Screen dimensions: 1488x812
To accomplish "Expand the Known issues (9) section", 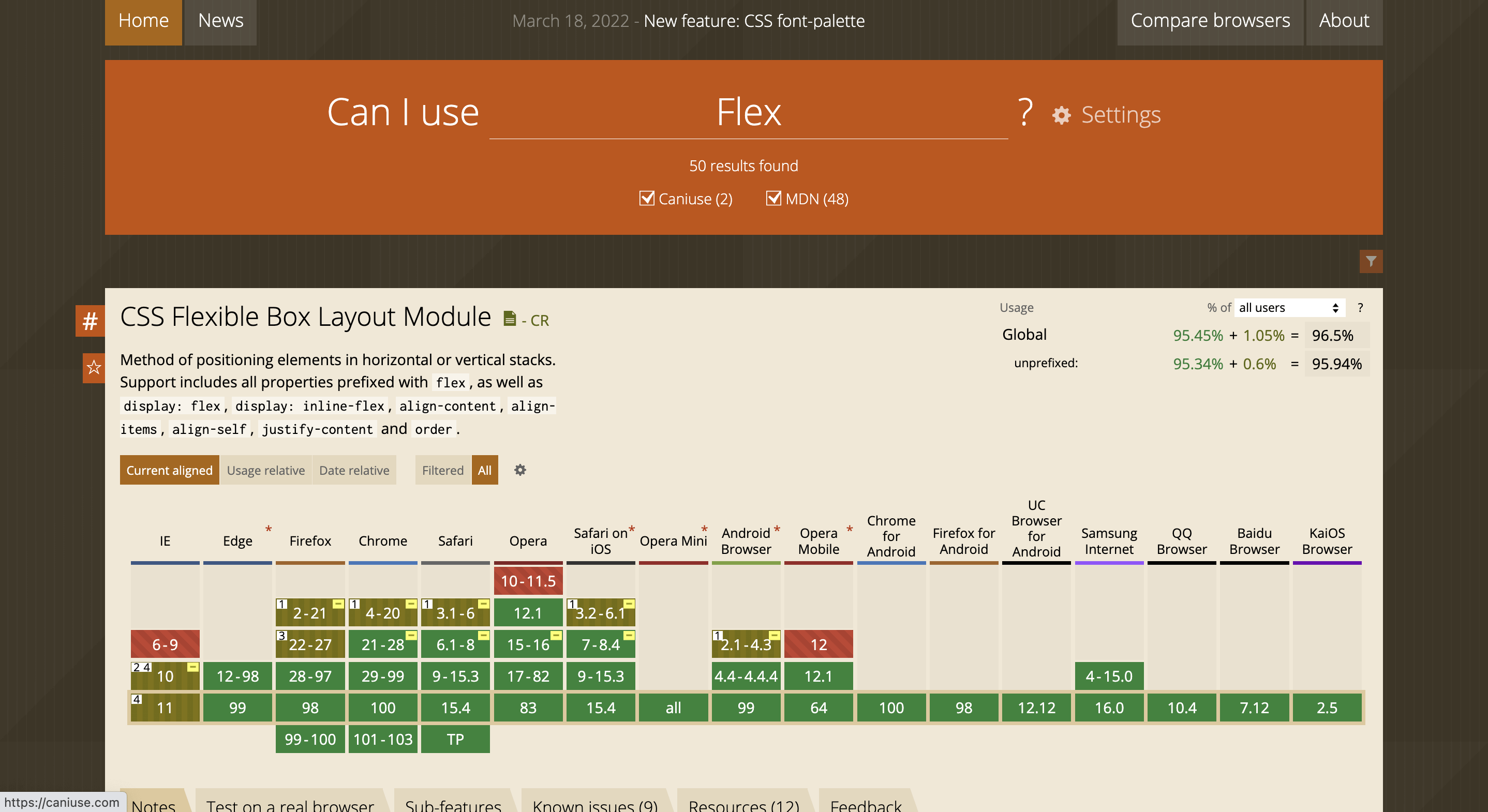I will point(595,804).
